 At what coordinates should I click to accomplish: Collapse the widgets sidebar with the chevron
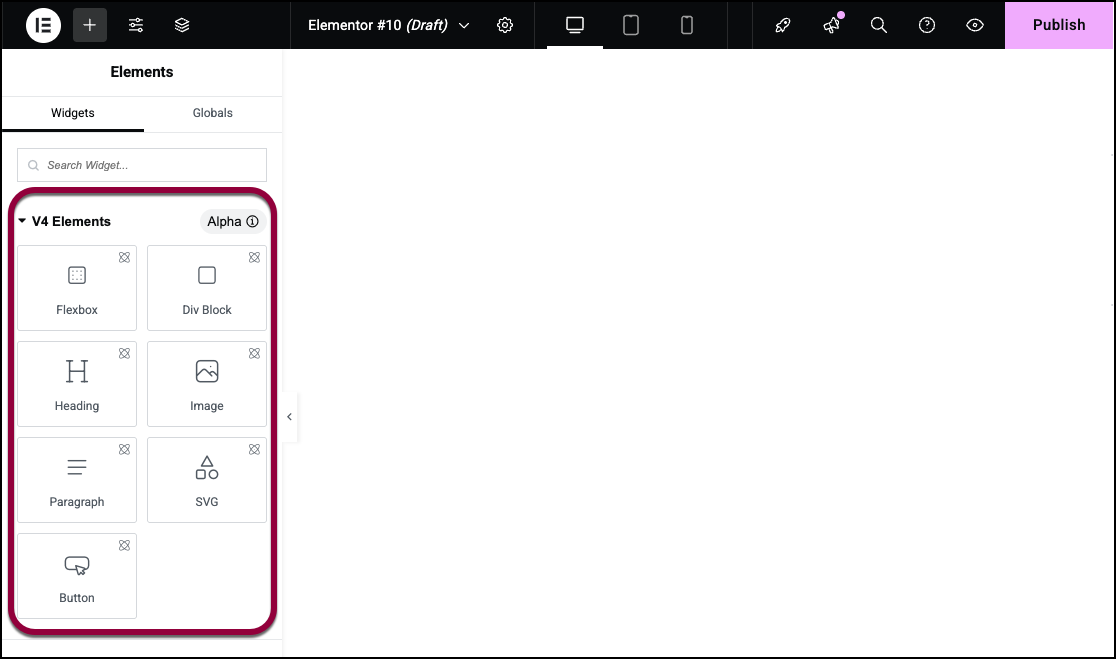click(x=289, y=417)
